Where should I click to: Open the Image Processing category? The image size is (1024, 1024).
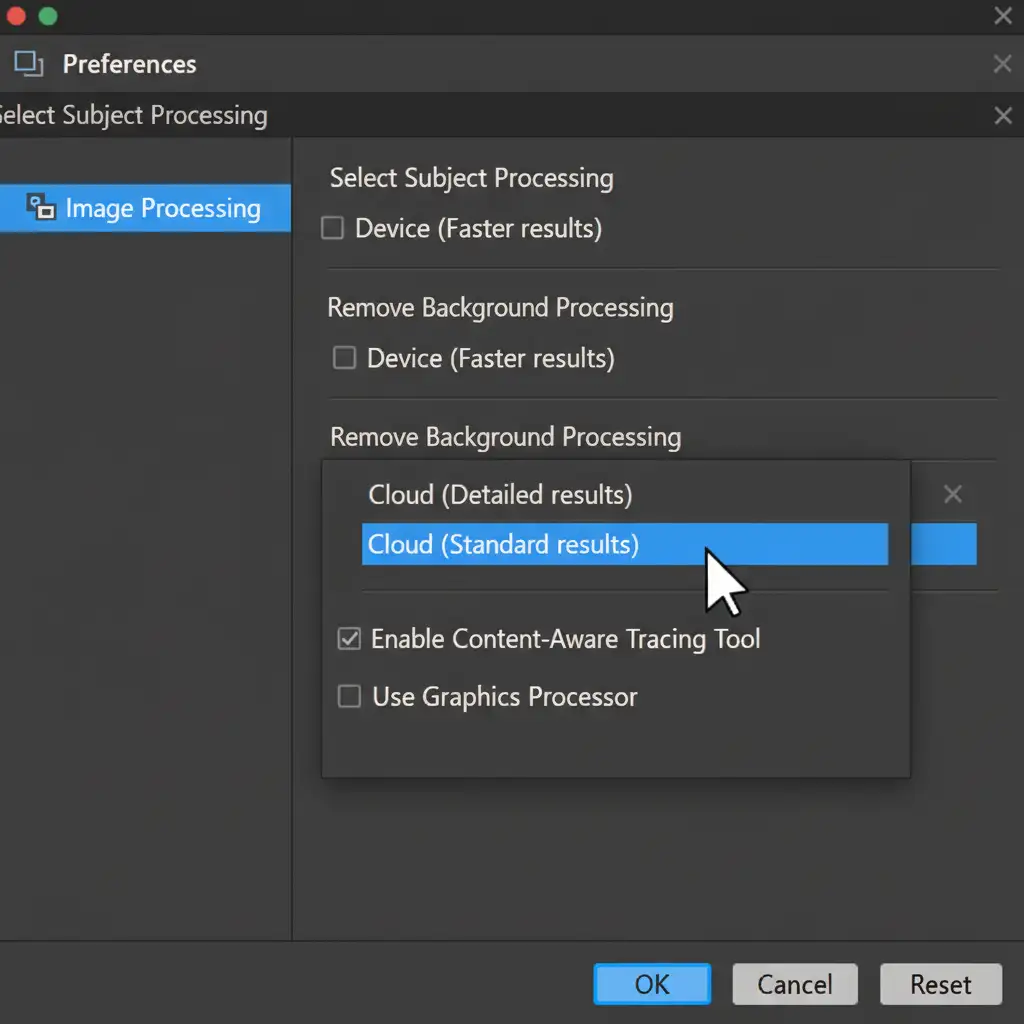(x=162, y=208)
